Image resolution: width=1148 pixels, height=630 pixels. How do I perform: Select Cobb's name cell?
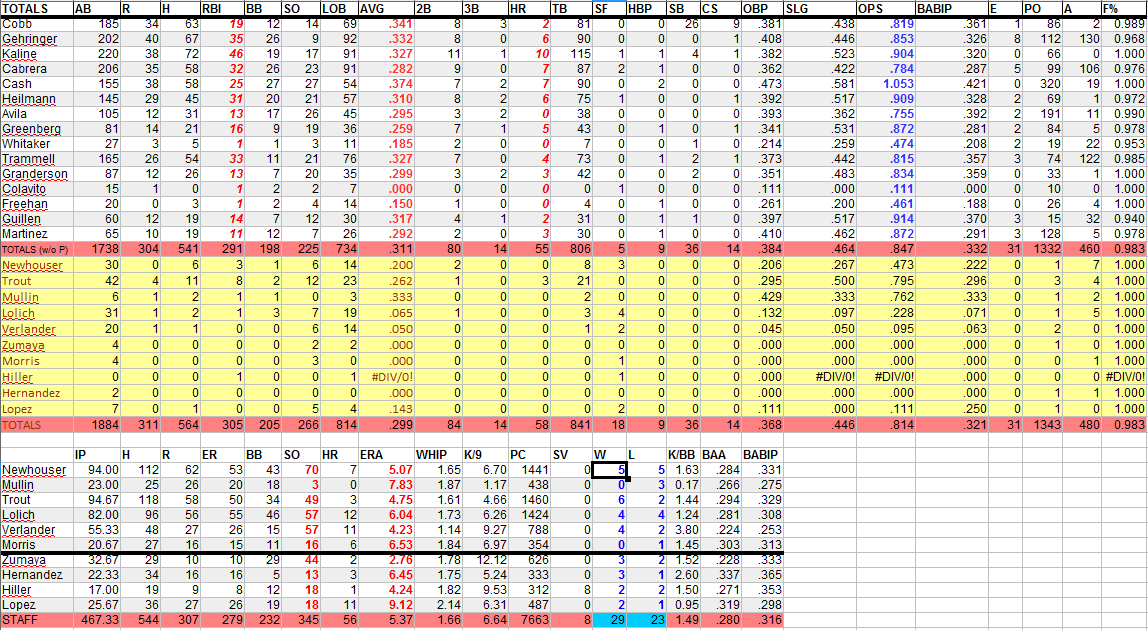point(37,24)
